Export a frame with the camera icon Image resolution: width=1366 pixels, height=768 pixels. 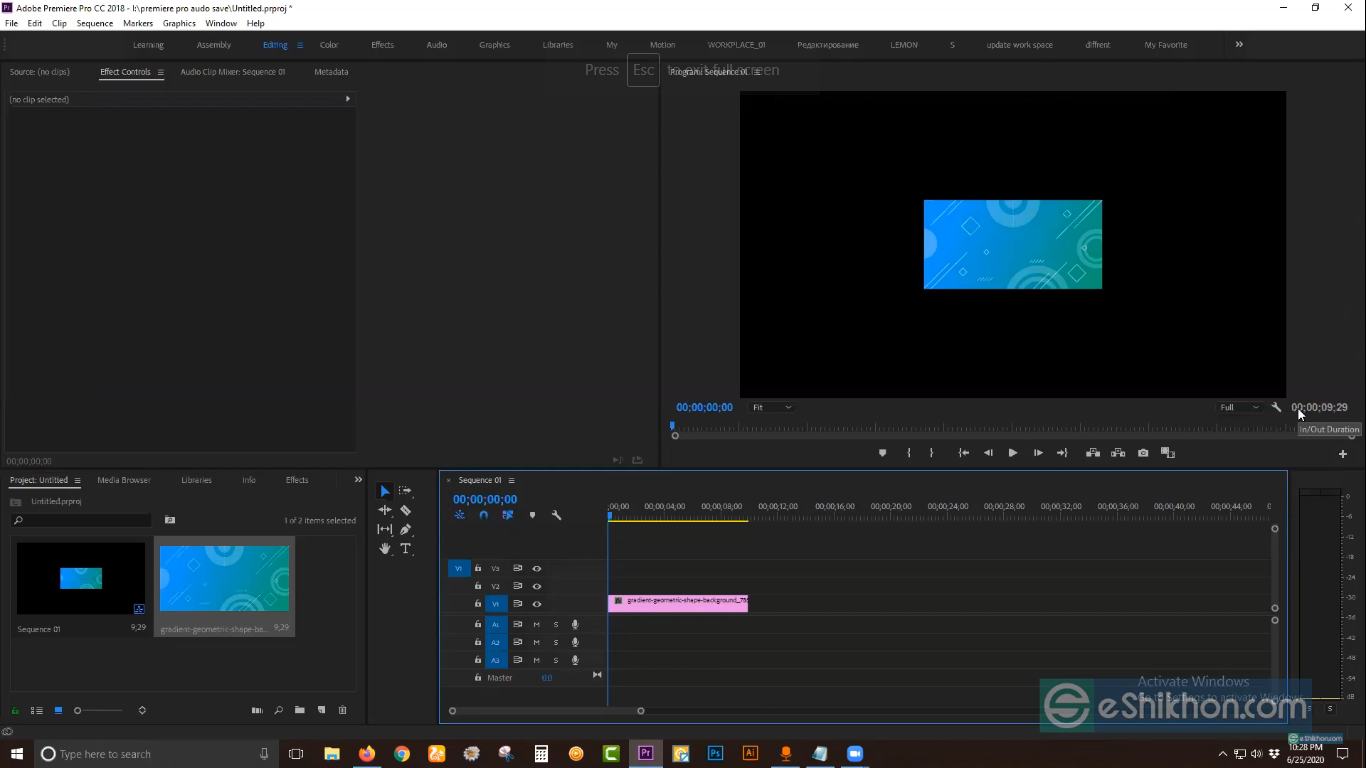[x=1143, y=452]
